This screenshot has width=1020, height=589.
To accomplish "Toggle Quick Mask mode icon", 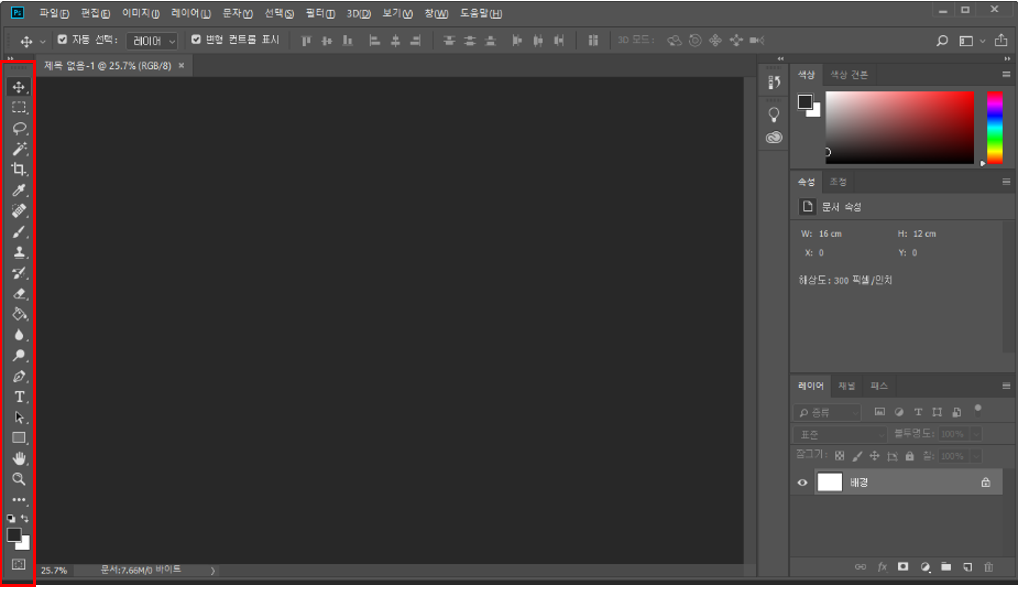I will [19, 564].
